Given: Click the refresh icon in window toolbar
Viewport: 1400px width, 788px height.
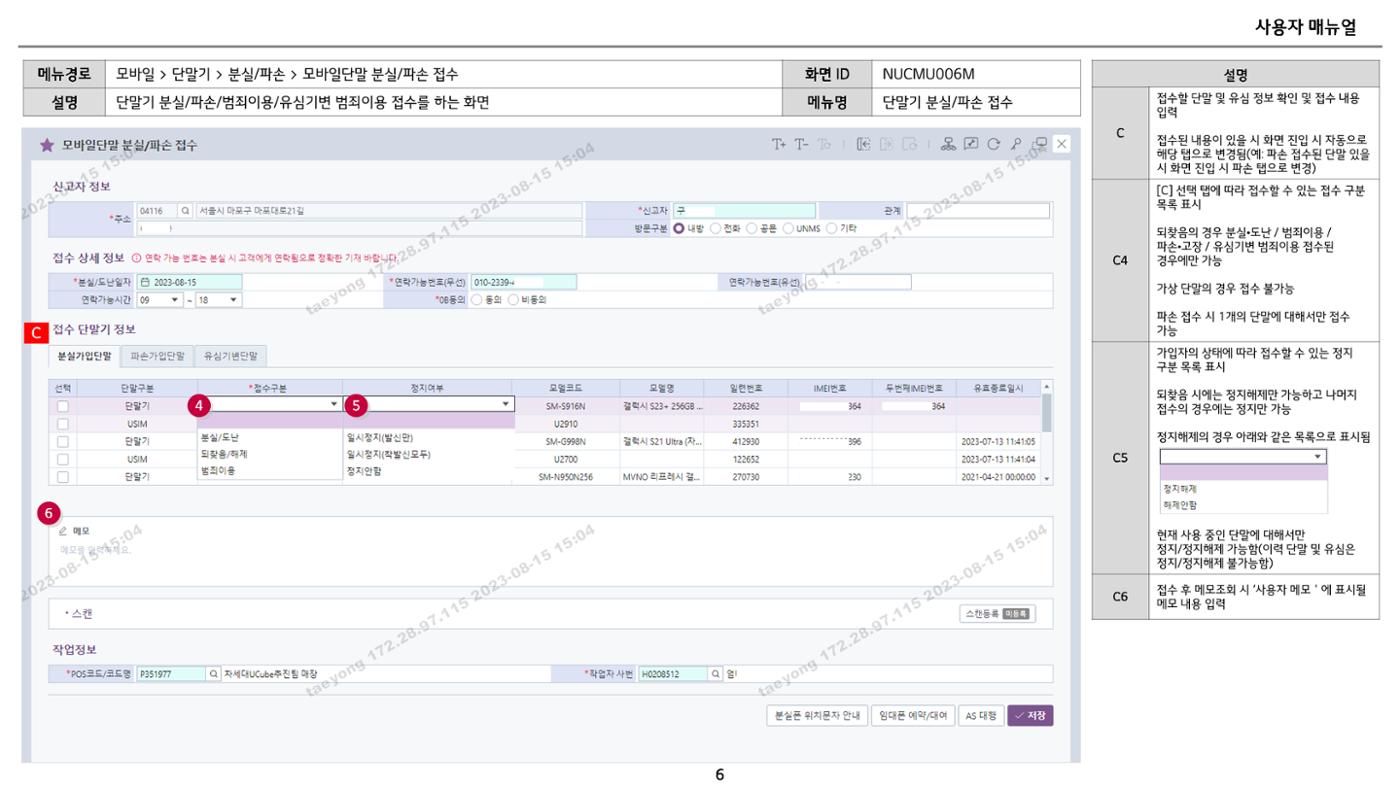Looking at the screenshot, I should [x=994, y=144].
